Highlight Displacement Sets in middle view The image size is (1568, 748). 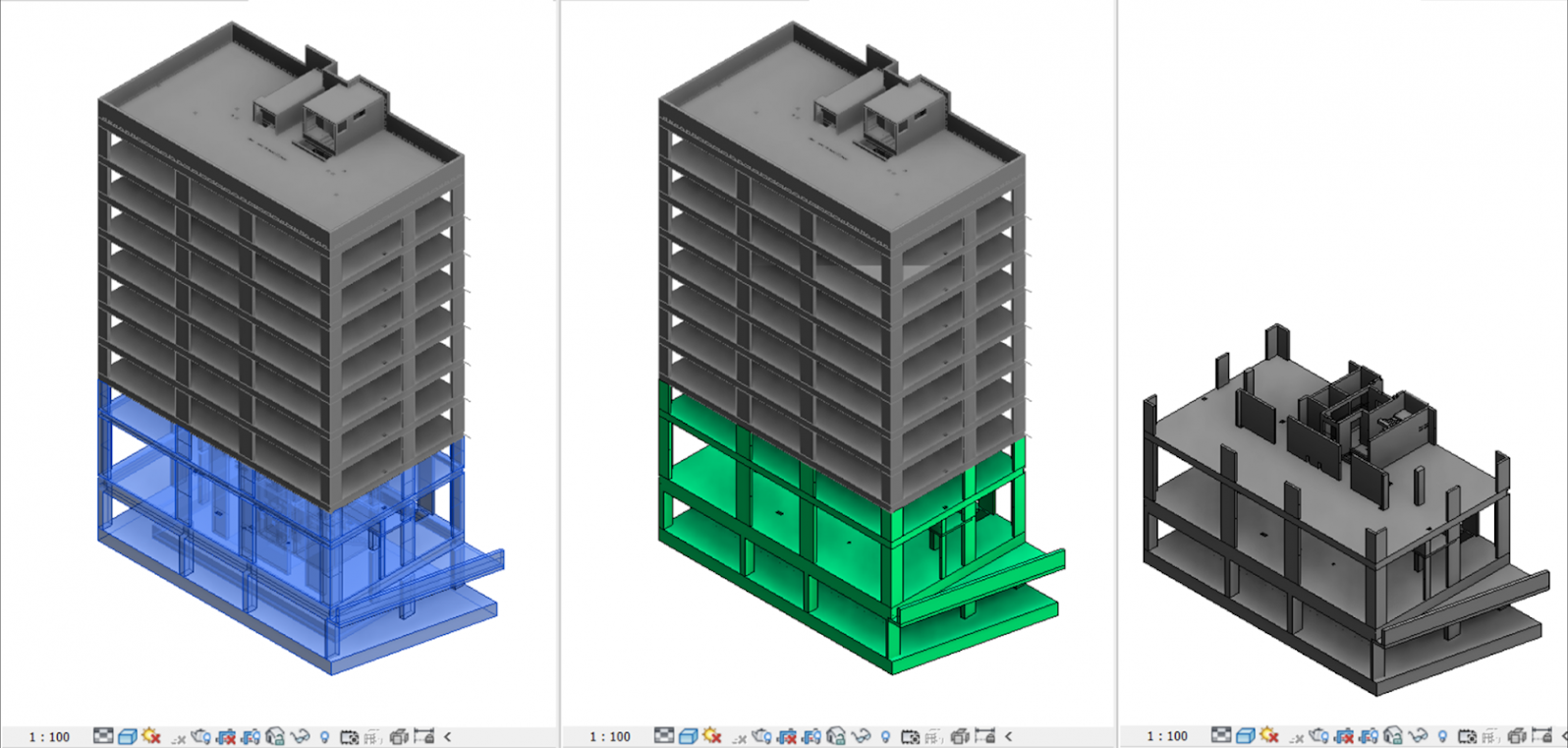pyautogui.click(x=960, y=736)
